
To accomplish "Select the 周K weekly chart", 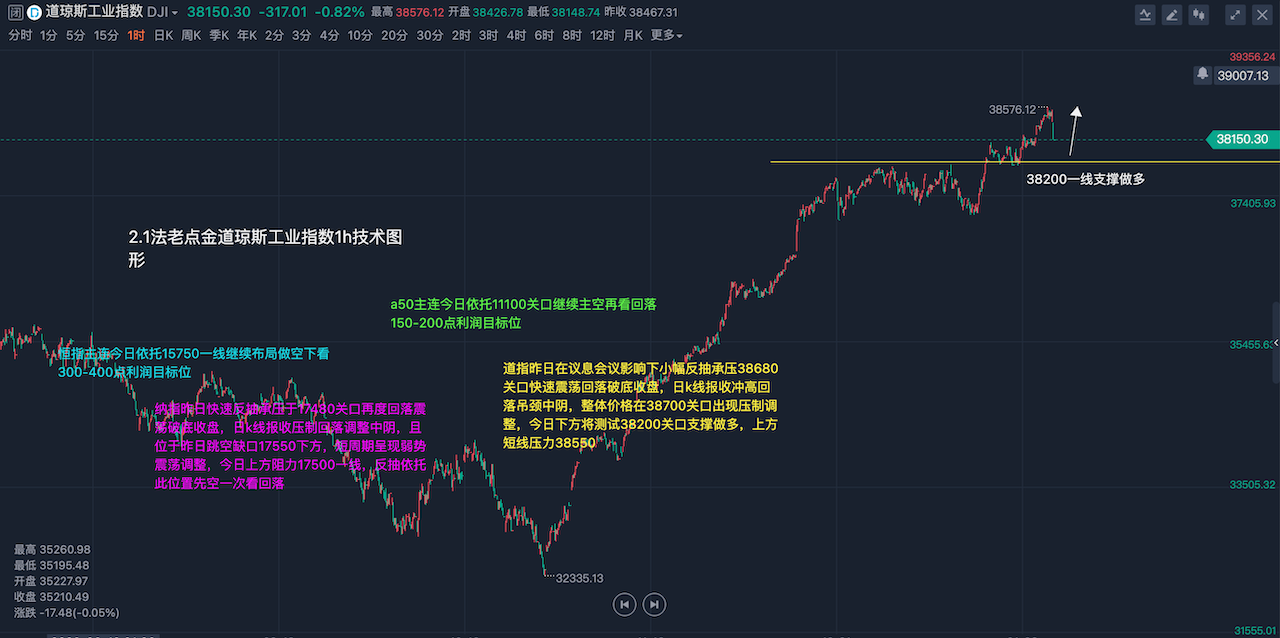I will pos(191,35).
